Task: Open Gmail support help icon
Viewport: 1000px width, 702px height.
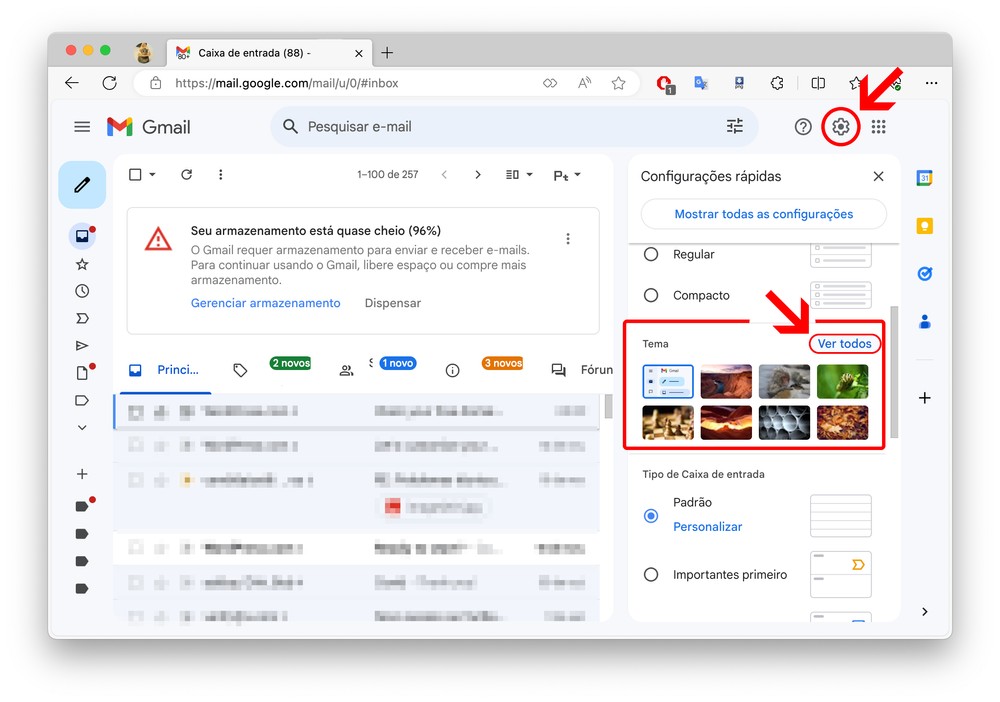Action: click(803, 127)
